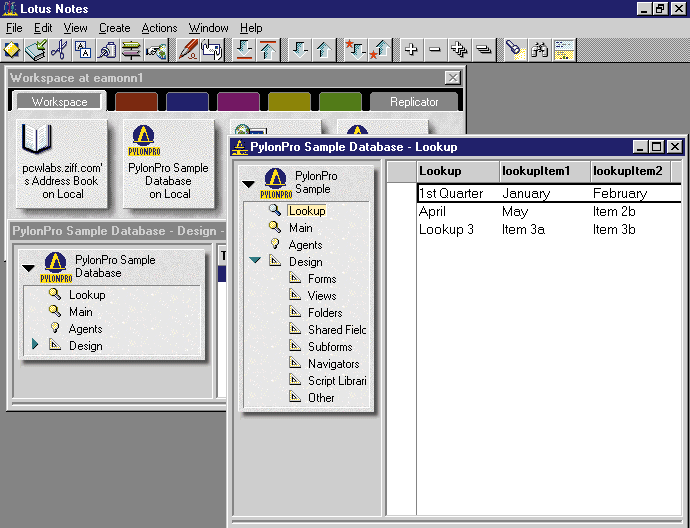
Task: Open the Actions menu
Action: (159, 28)
